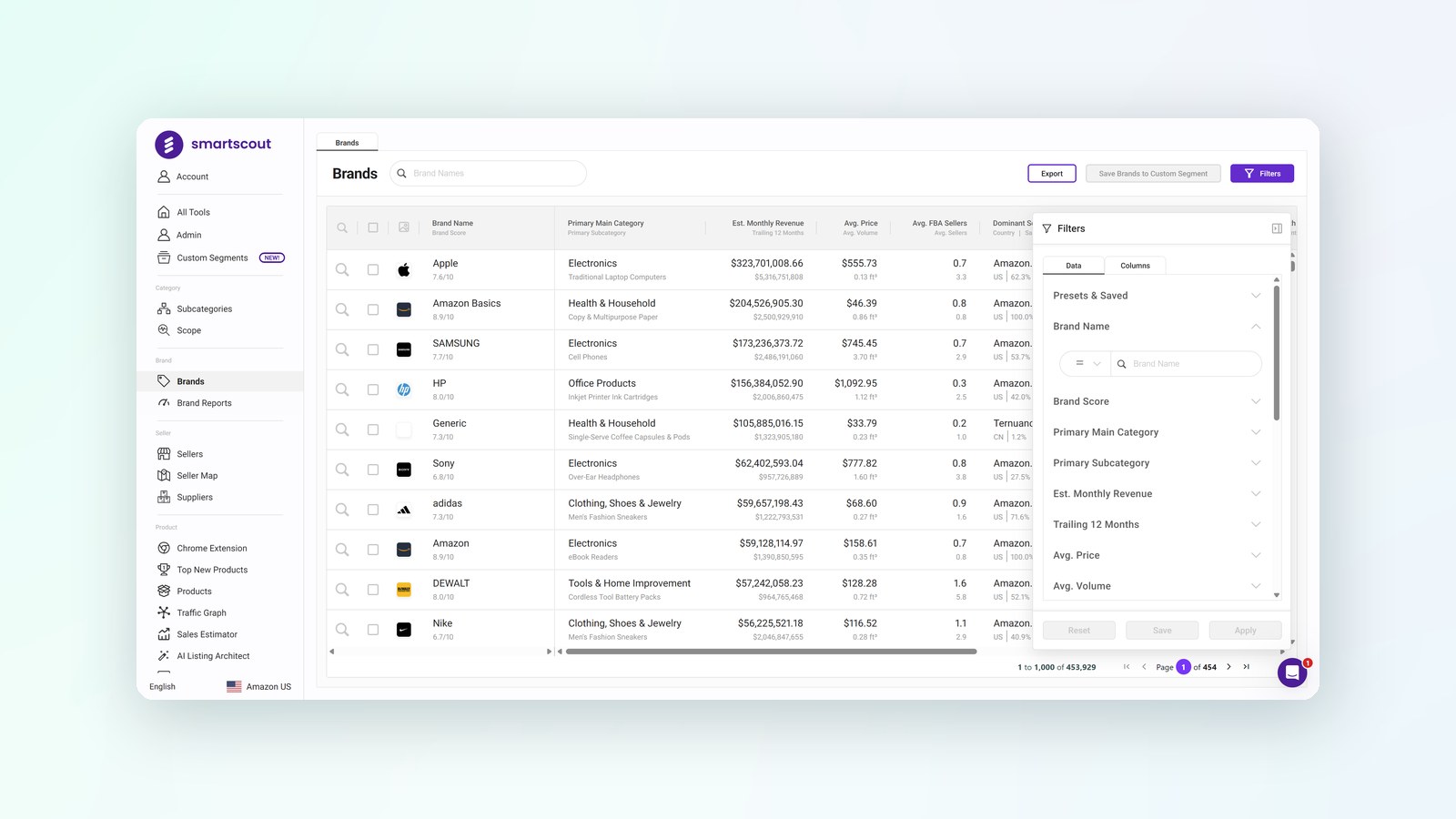1456x819 pixels.
Task: Expand the Est. Monthly Revenue filter
Action: pyautogui.click(x=1157, y=494)
